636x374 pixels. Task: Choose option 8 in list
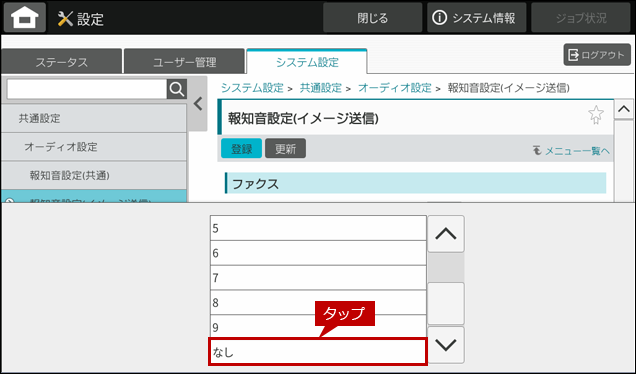click(318, 303)
